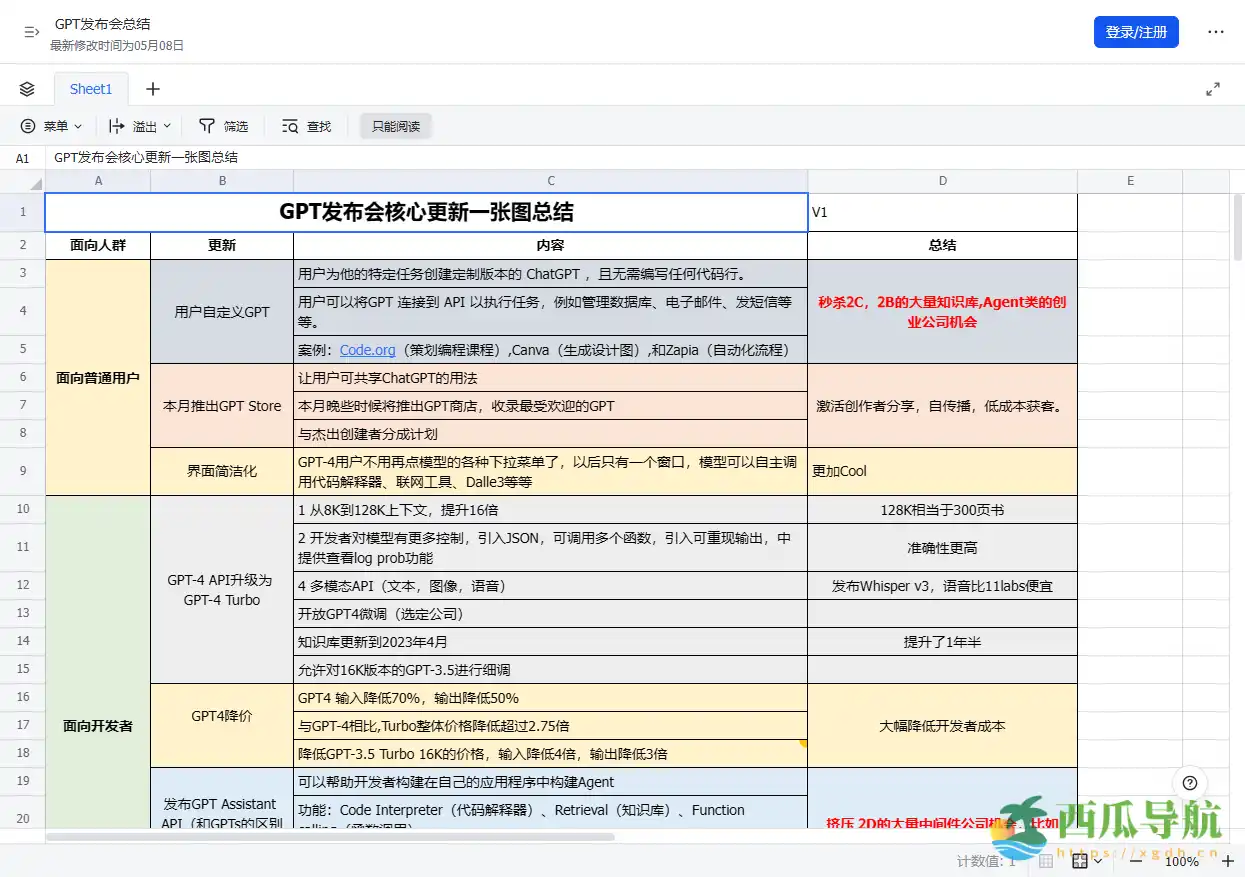Click the A1 cell name box
The width and height of the screenshot is (1245, 877).
(x=23, y=157)
